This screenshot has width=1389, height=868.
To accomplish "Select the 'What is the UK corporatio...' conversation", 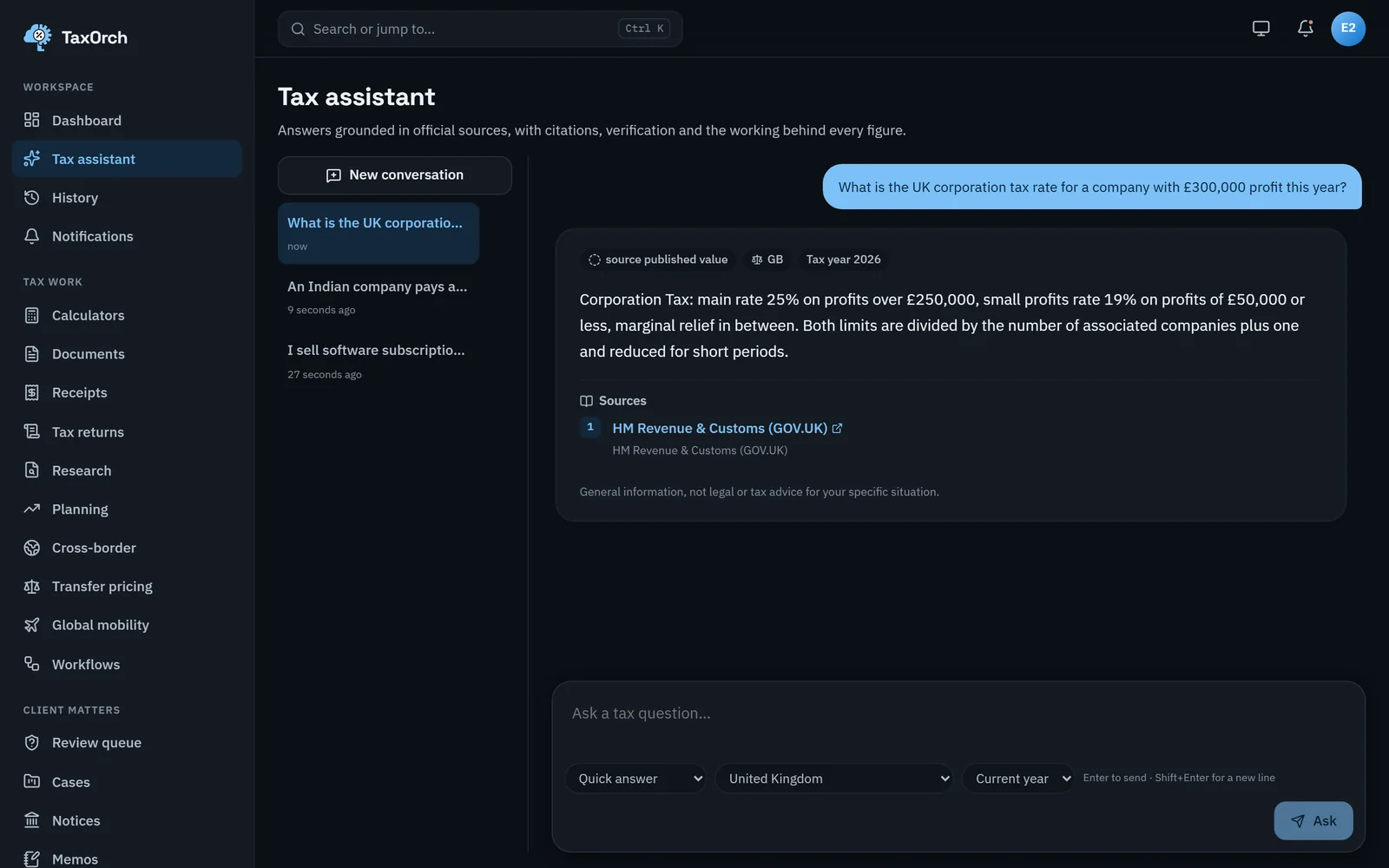I will 379,233.
